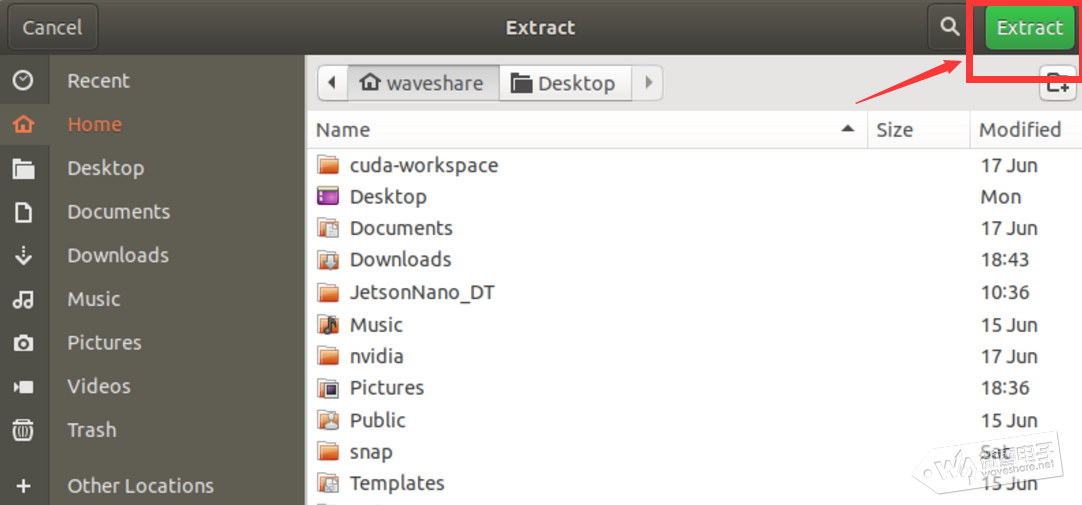Click the 18:43 modified time of Downloads

(x=1005, y=259)
